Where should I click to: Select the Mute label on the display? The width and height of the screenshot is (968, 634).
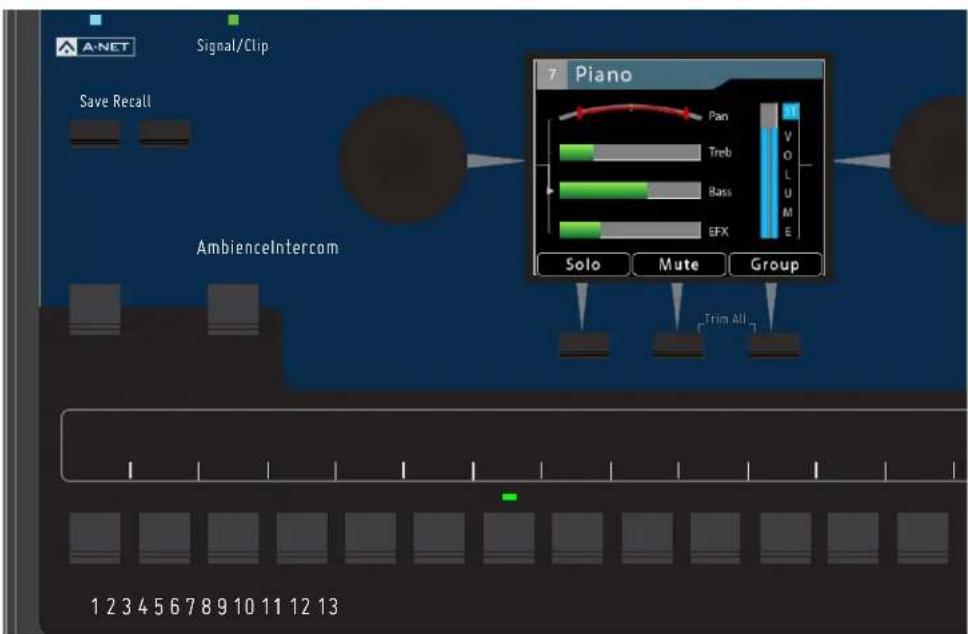(679, 264)
